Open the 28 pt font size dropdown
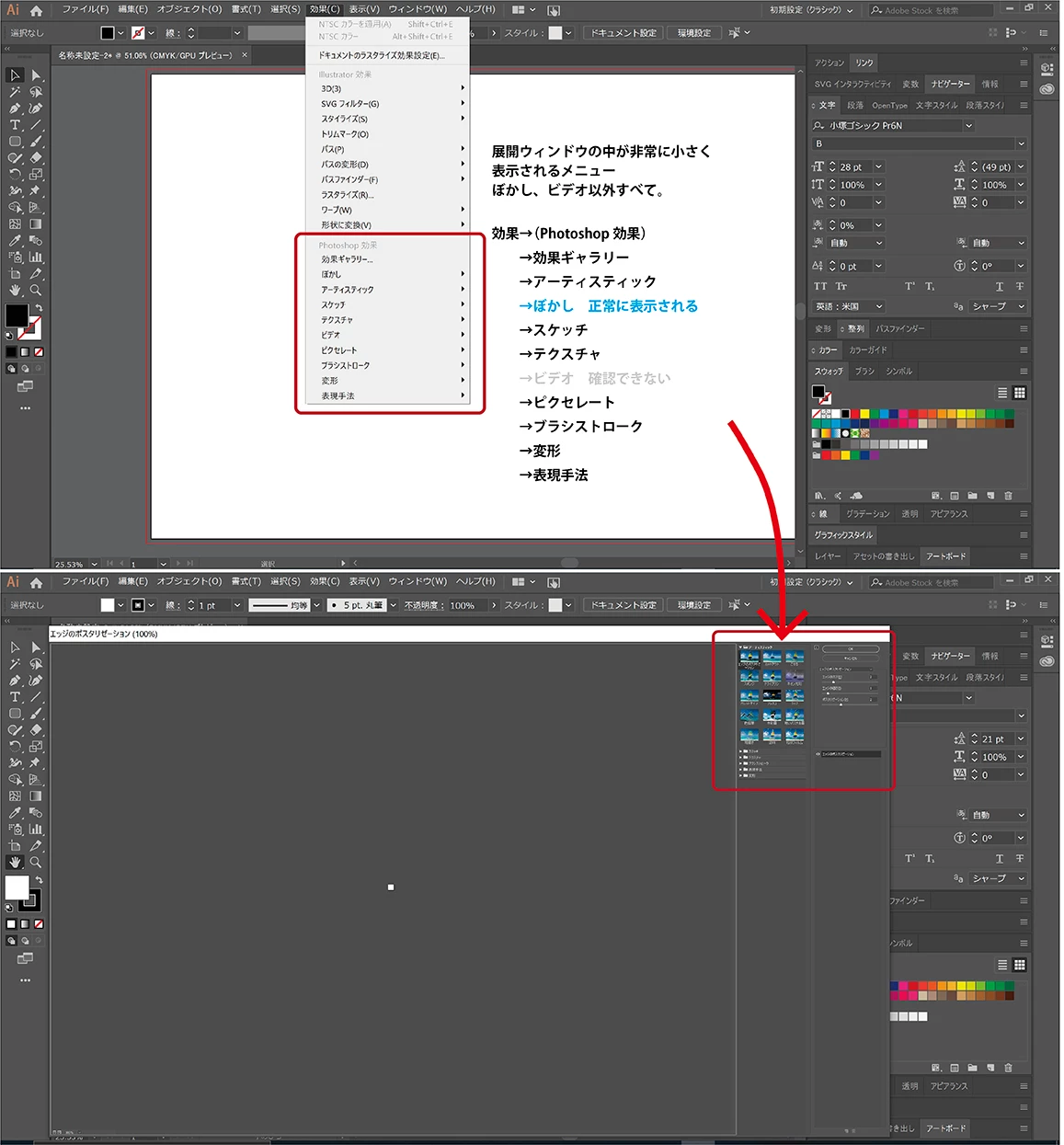Screen dimensions: 1064x1145 879,167
